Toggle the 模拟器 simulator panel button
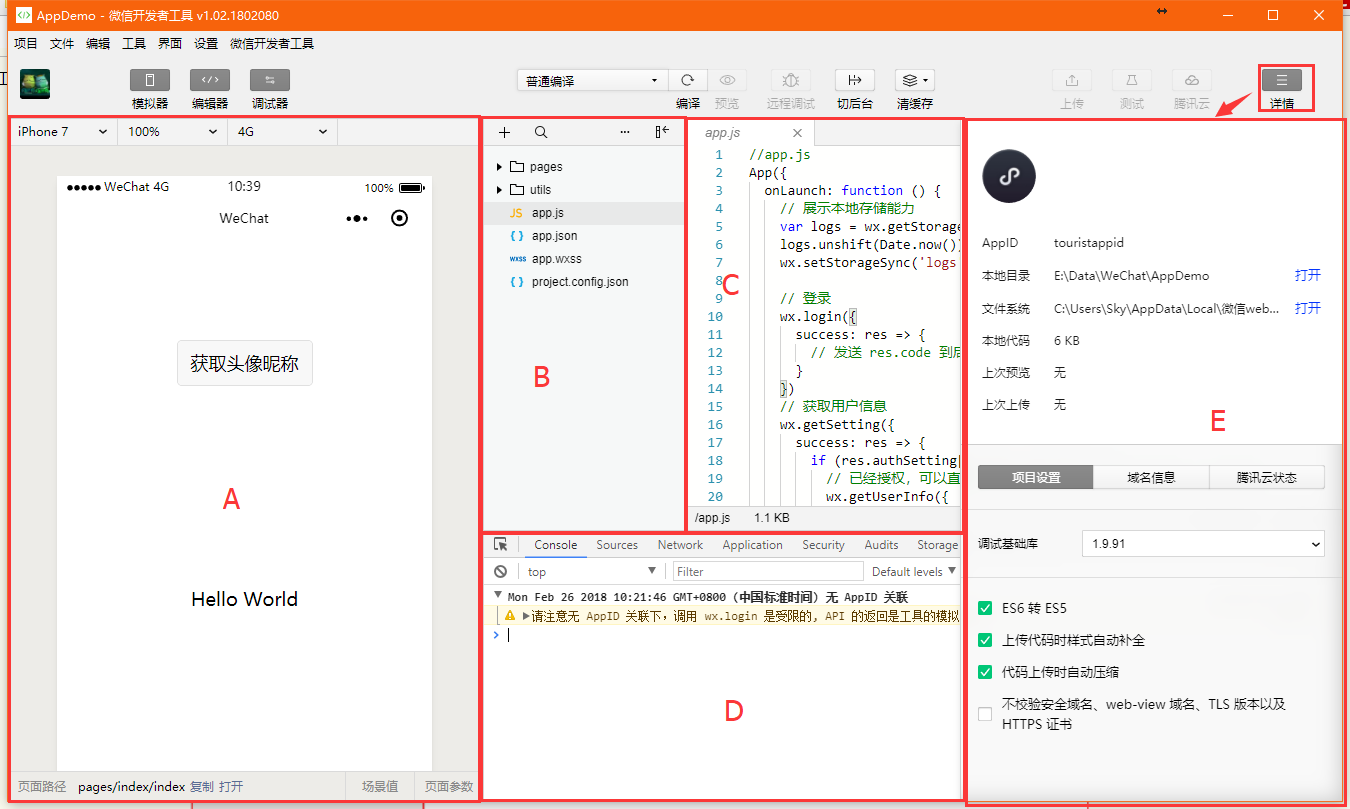Screen dimensions: 1350x809 [x=150, y=80]
